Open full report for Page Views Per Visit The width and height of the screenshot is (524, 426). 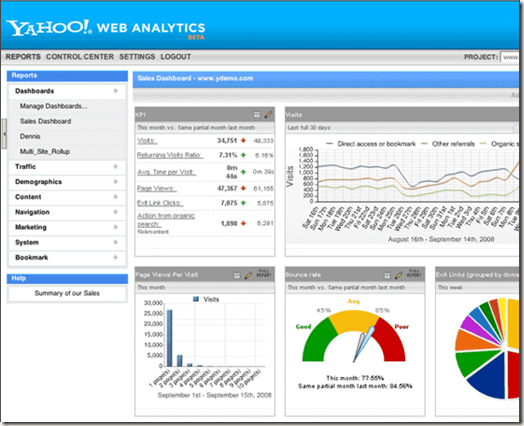click(264, 273)
